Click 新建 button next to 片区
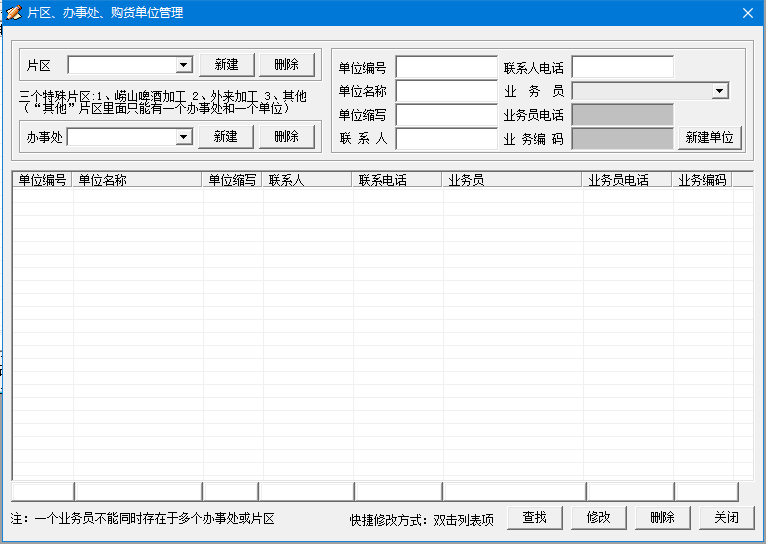This screenshot has width=766, height=544. point(227,65)
